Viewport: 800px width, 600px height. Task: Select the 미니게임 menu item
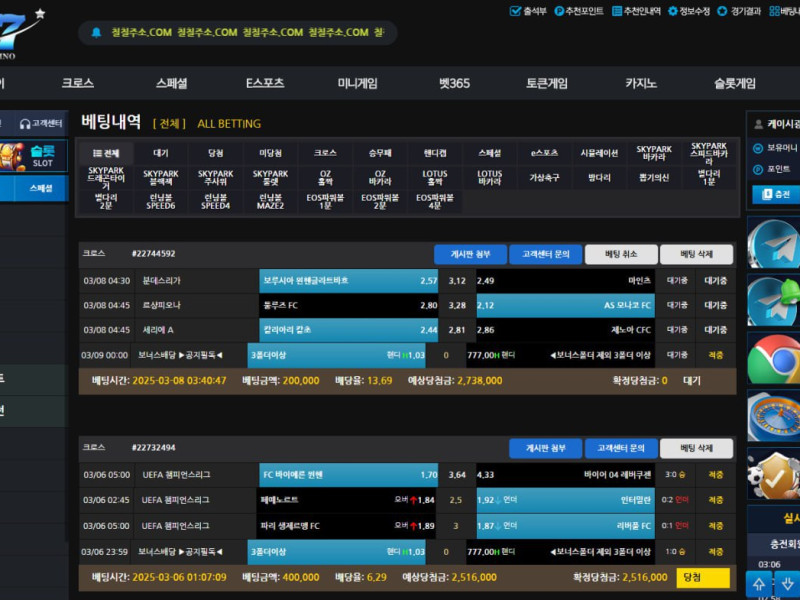[357, 84]
